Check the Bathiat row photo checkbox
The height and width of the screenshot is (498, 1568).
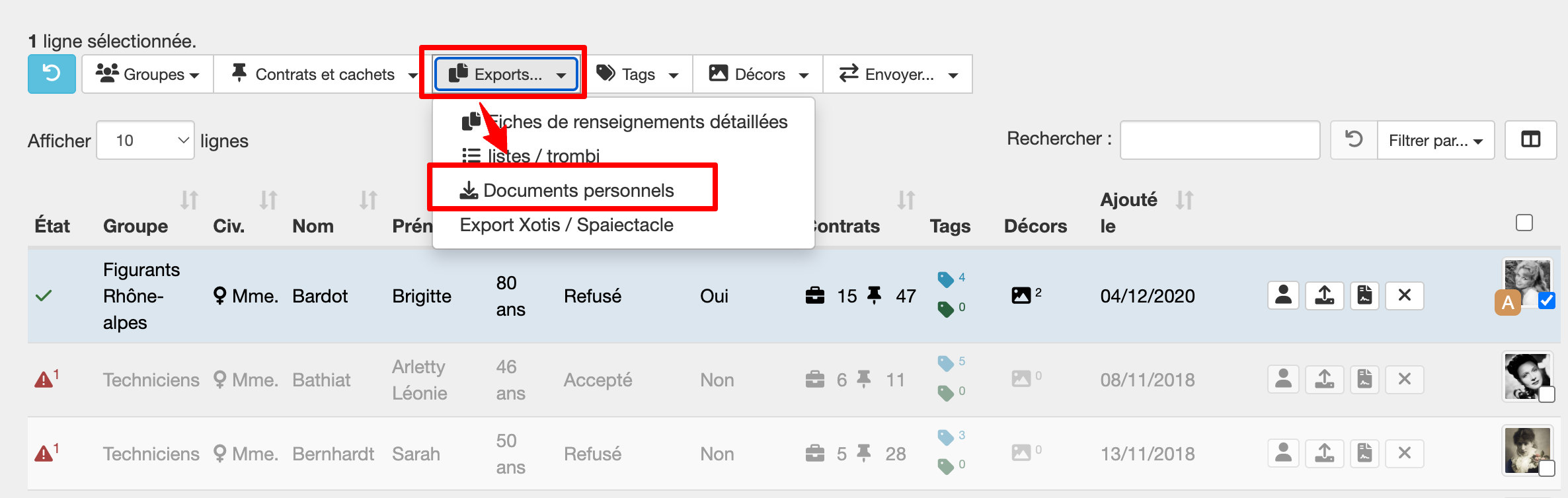(1546, 395)
